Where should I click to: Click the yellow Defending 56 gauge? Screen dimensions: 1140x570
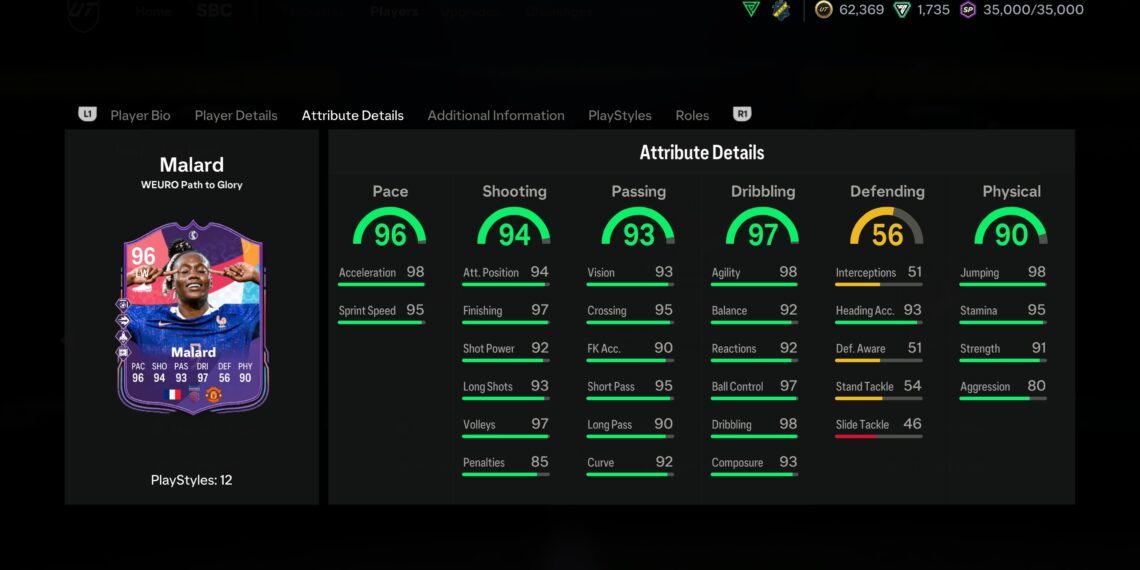[x=887, y=230]
